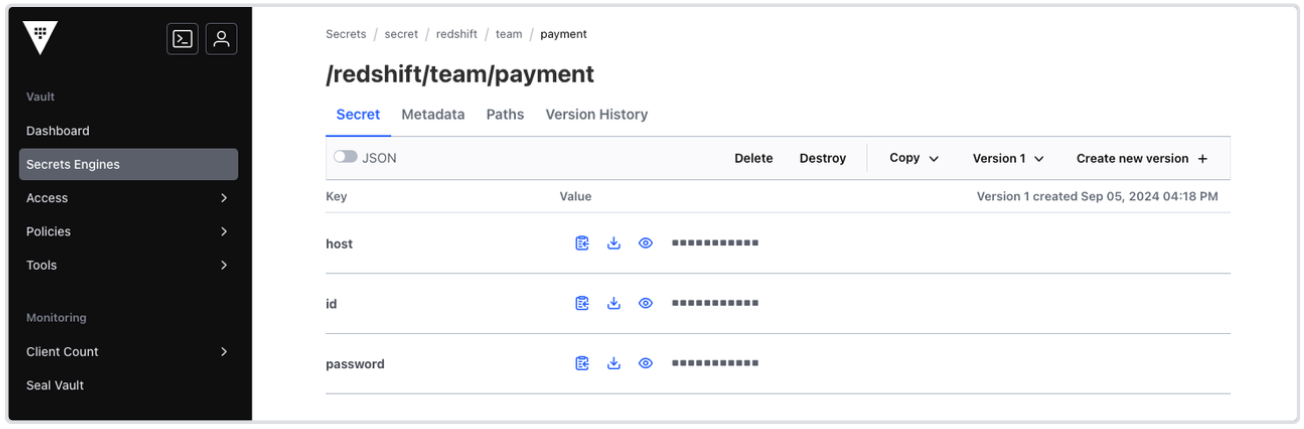Click the Monitoring section label
The image size is (1304, 429).
(x=56, y=317)
